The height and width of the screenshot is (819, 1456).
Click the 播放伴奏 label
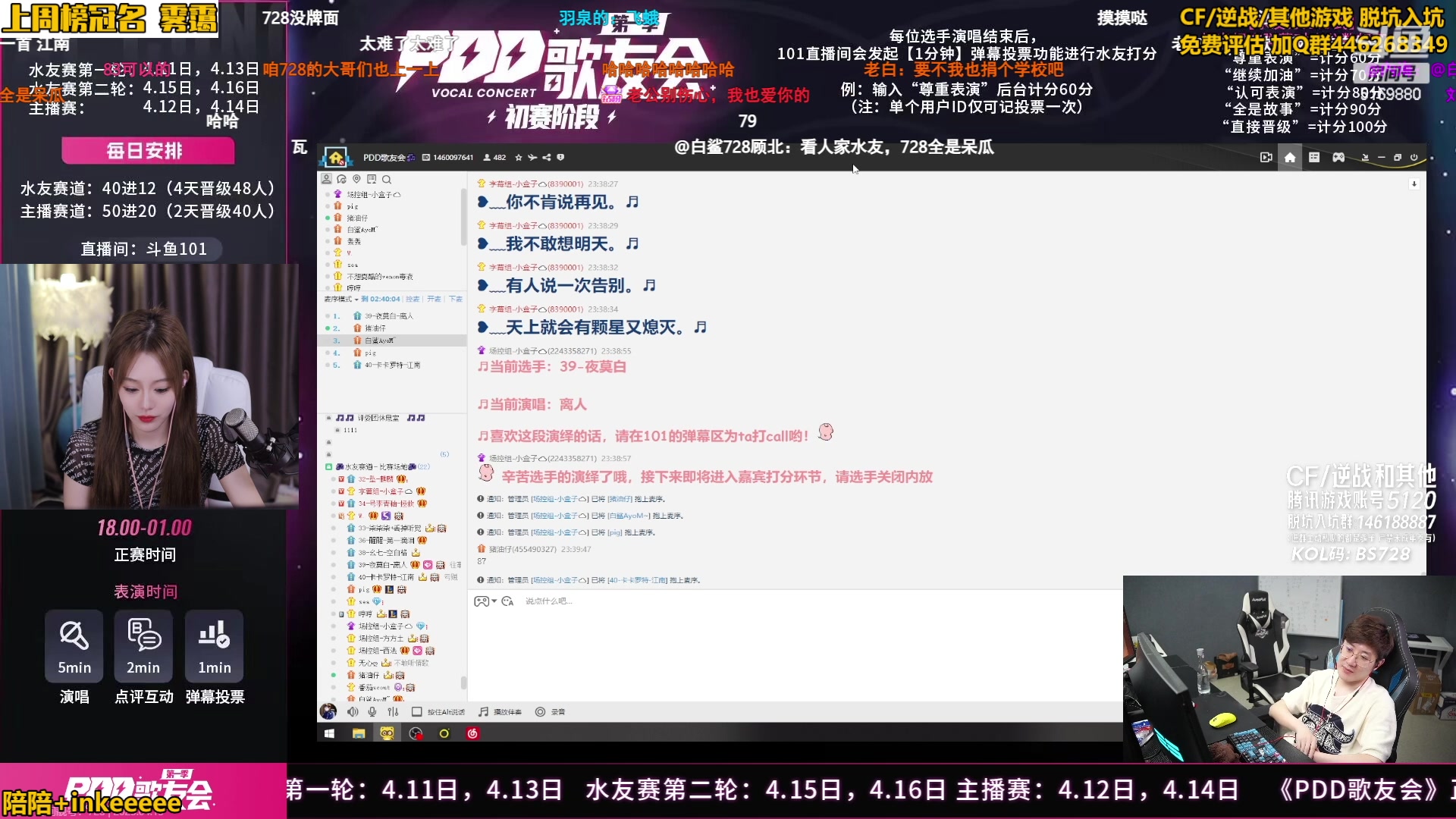click(507, 712)
